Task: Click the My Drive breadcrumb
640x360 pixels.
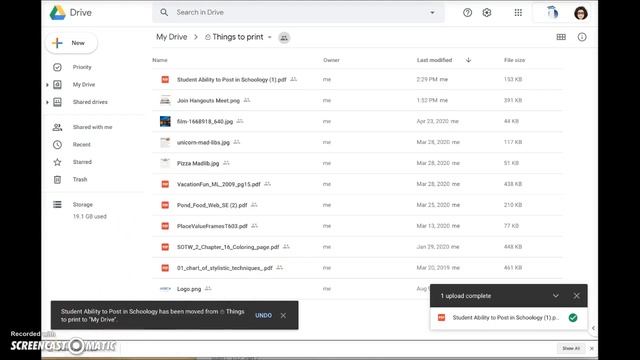Action: coord(171,37)
